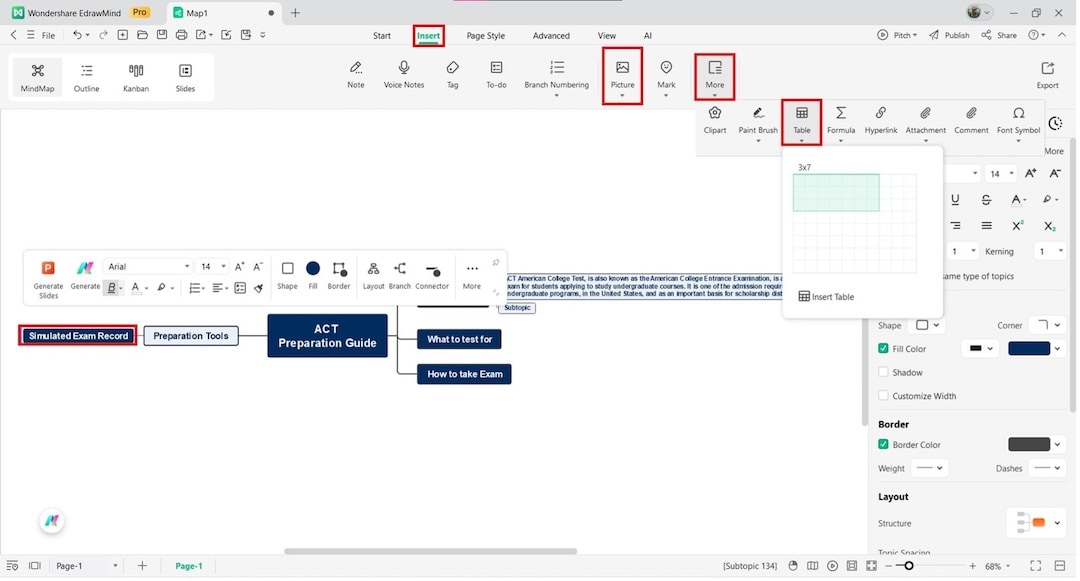Insert a Note from the ribbon
1080x581 pixels.
coord(355,75)
